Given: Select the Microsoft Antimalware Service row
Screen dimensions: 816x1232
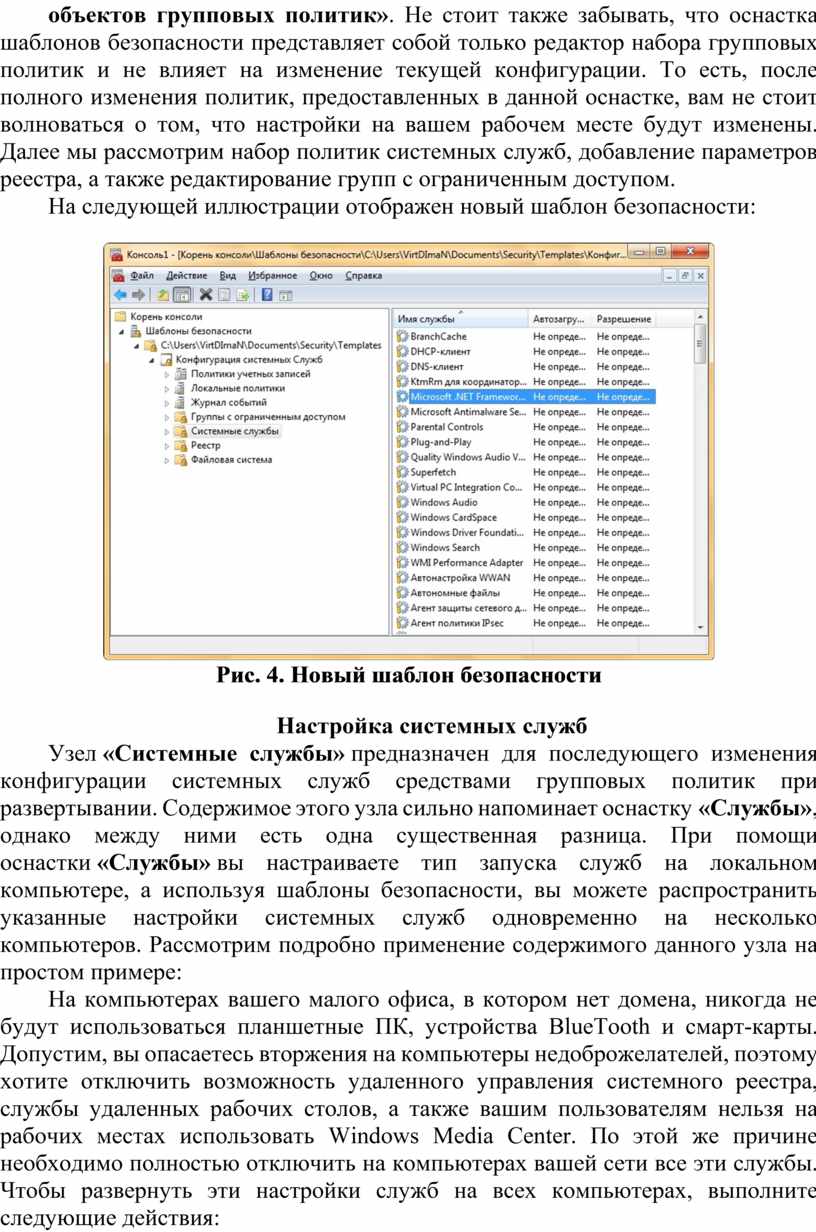Looking at the screenshot, I should tap(525, 412).
